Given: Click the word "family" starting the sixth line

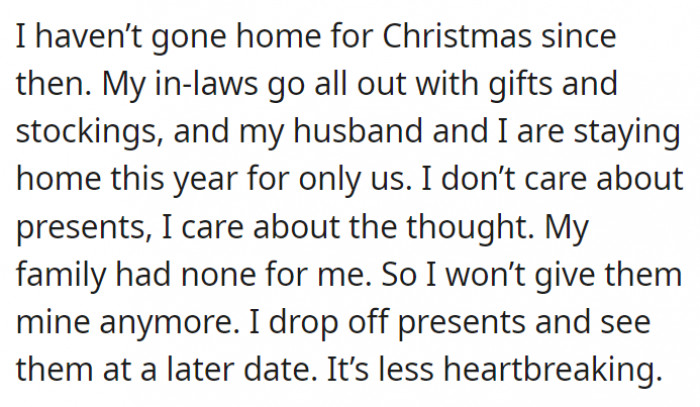Looking at the screenshot, I should (x=61, y=275).
